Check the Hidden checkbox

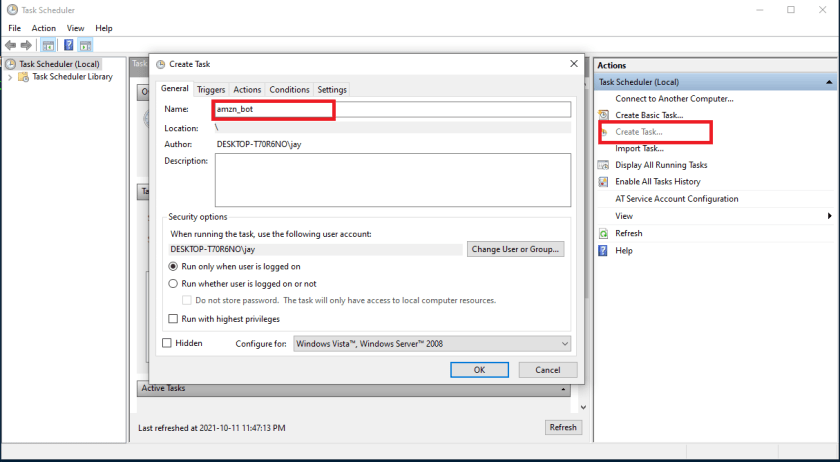167,343
